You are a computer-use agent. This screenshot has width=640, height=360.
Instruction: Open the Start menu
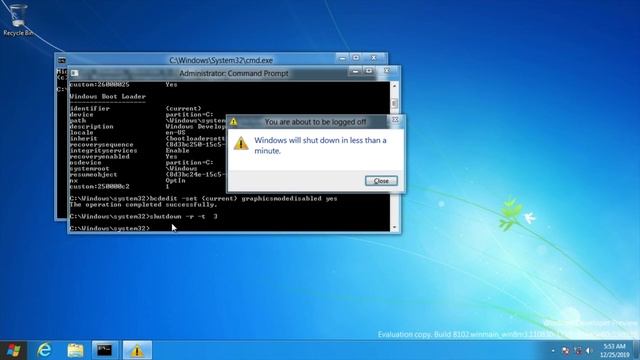coord(13,350)
